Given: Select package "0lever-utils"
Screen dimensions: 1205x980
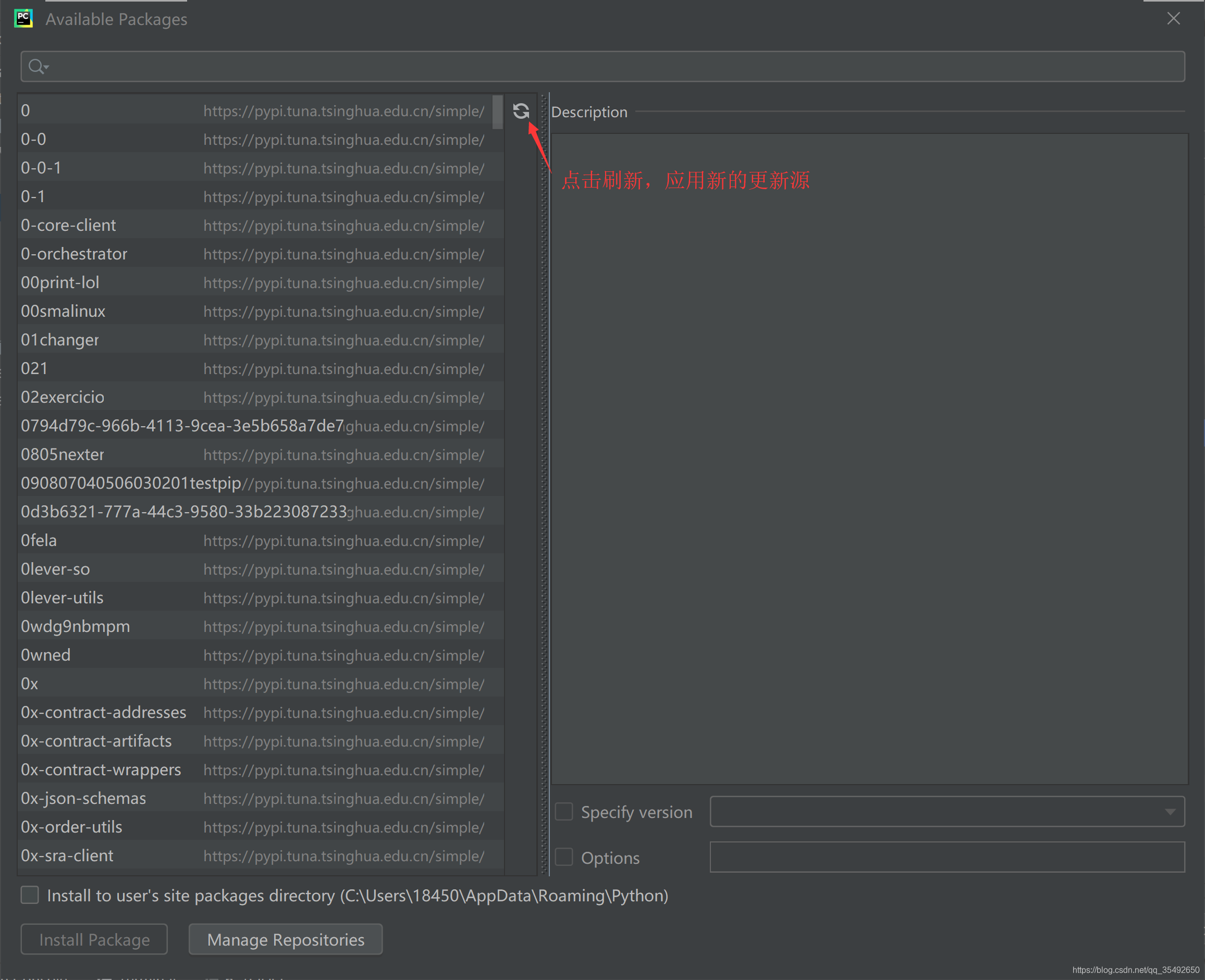Looking at the screenshot, I should point(261,598).
